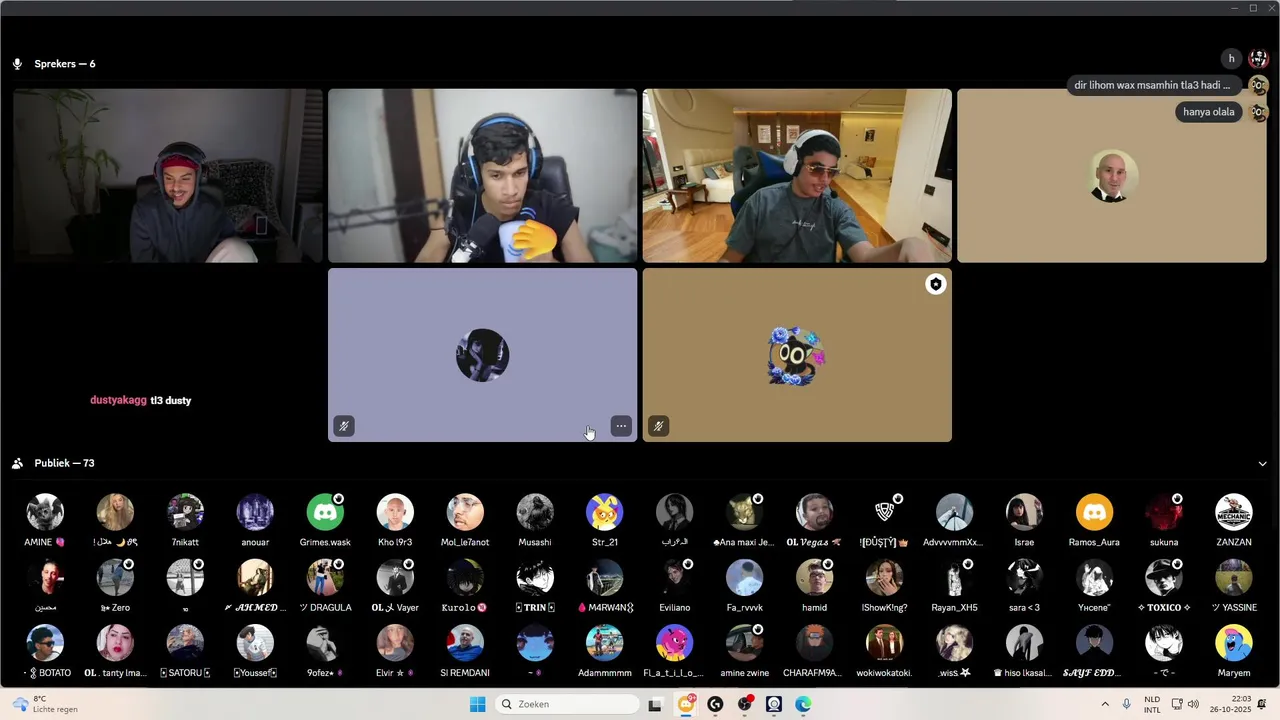Click the sukuna red avatar
1280x720 pixels.
pyautogui.click(x=1164, y=512)
